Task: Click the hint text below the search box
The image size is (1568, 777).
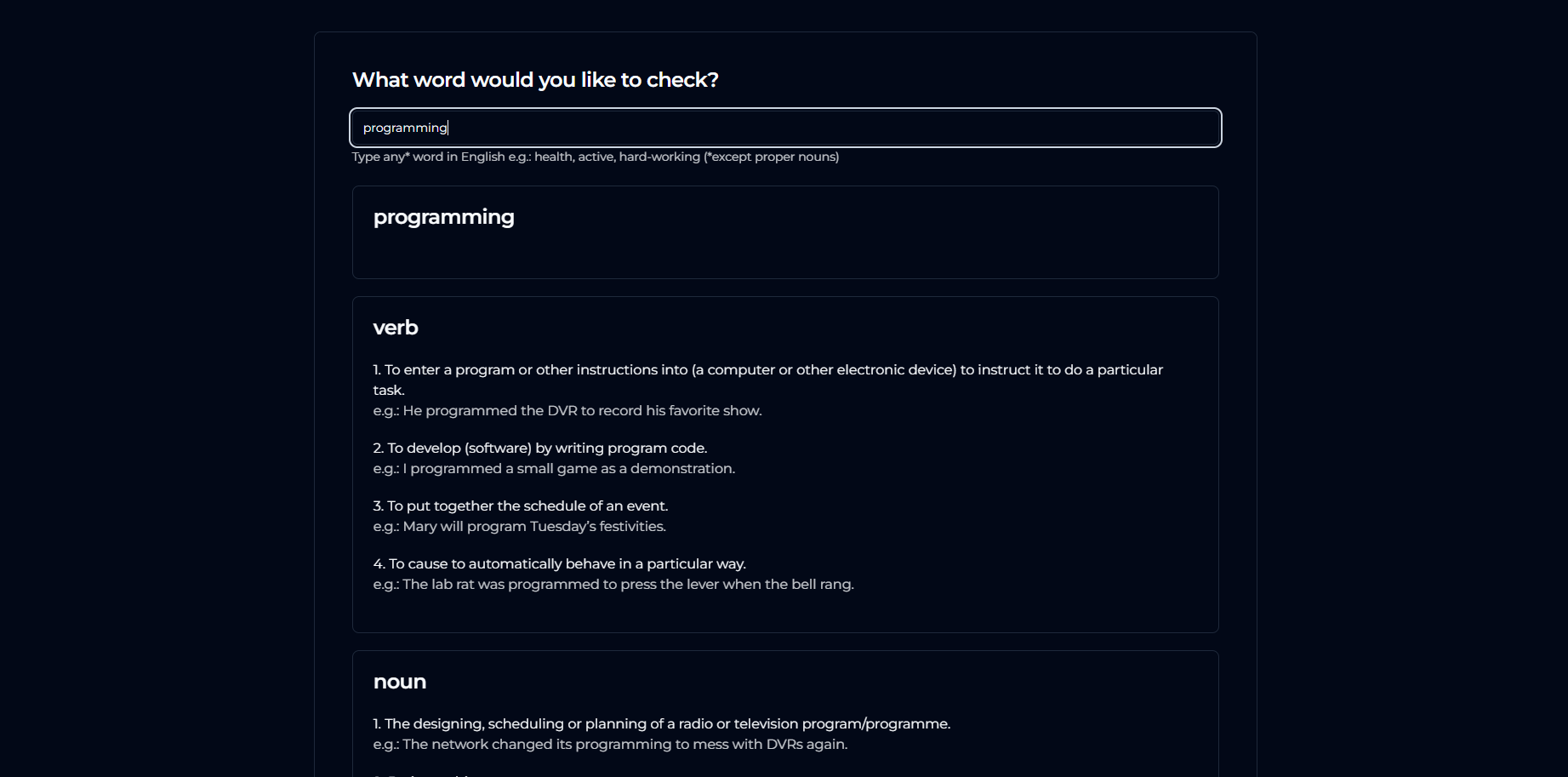Action: point(595,157)
